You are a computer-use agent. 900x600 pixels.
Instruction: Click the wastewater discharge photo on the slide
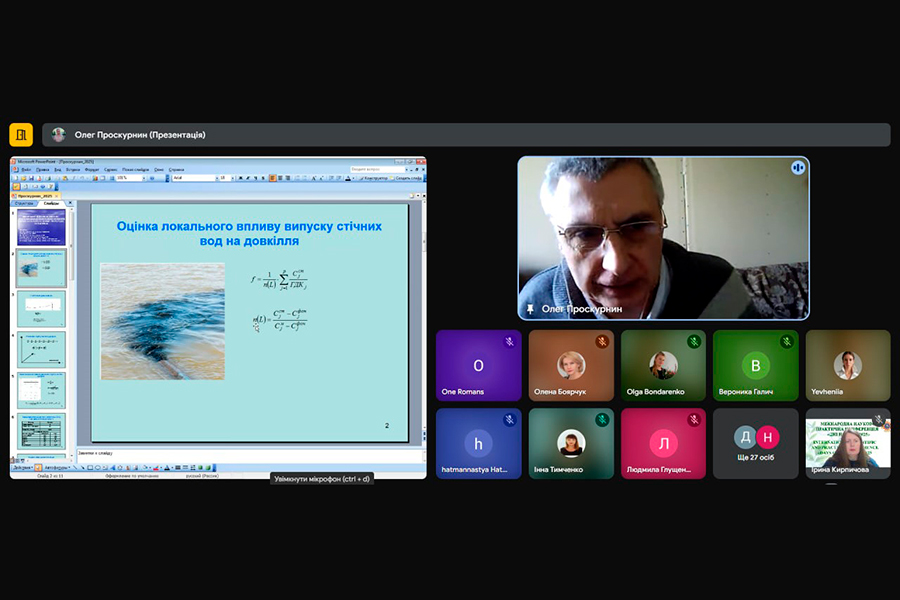coord(162,321)
